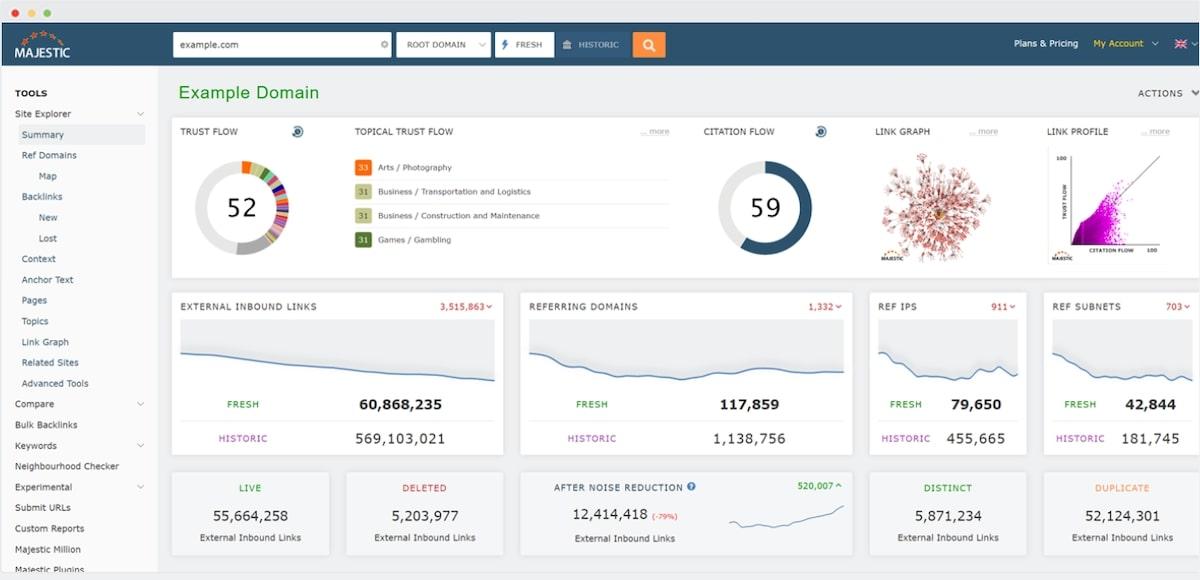Clear the search field with the x icon
This screenshot has width=1200, height=580.
click(x=385, y=45)
